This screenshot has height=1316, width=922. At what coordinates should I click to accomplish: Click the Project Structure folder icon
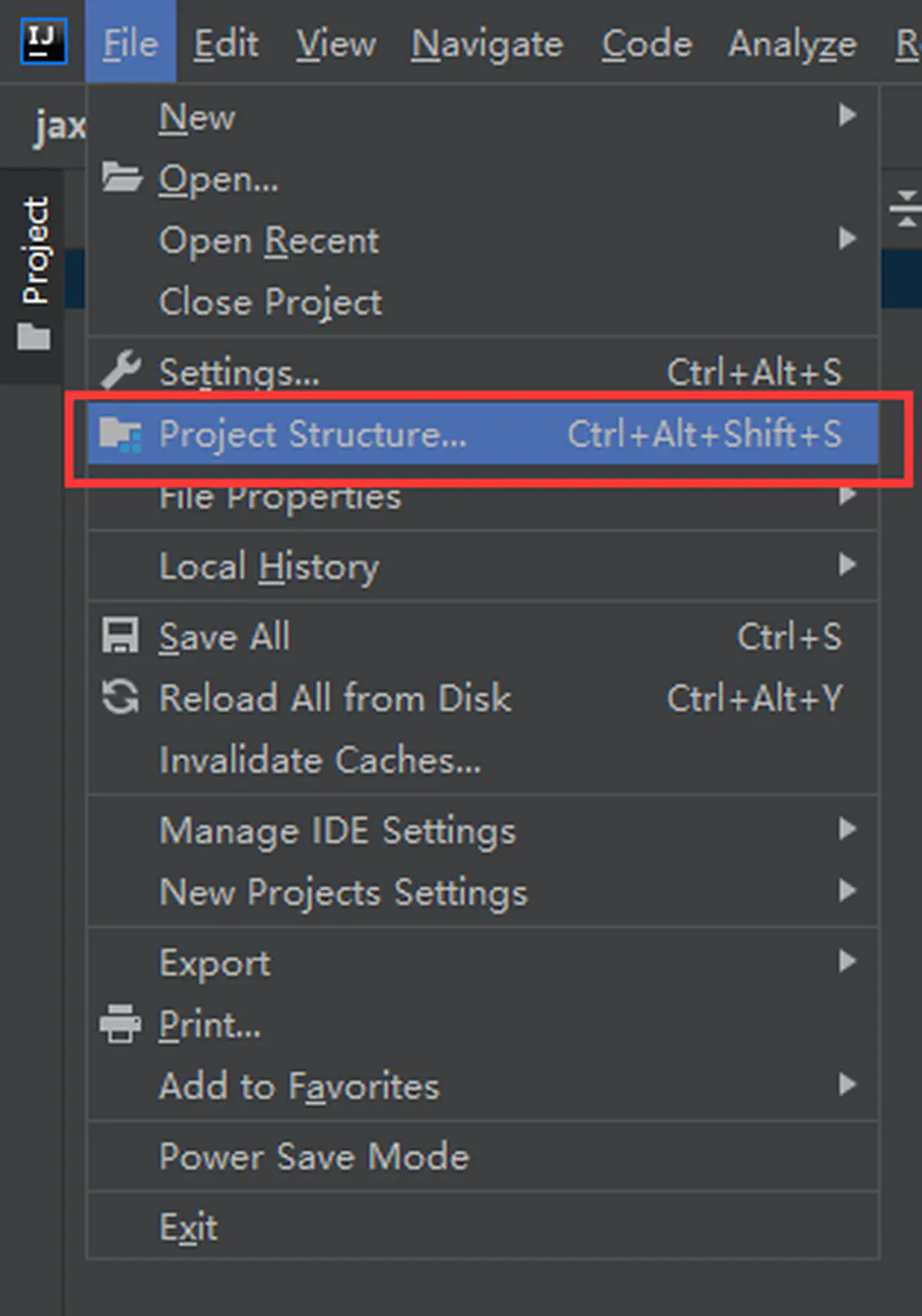tap(121, 434)
